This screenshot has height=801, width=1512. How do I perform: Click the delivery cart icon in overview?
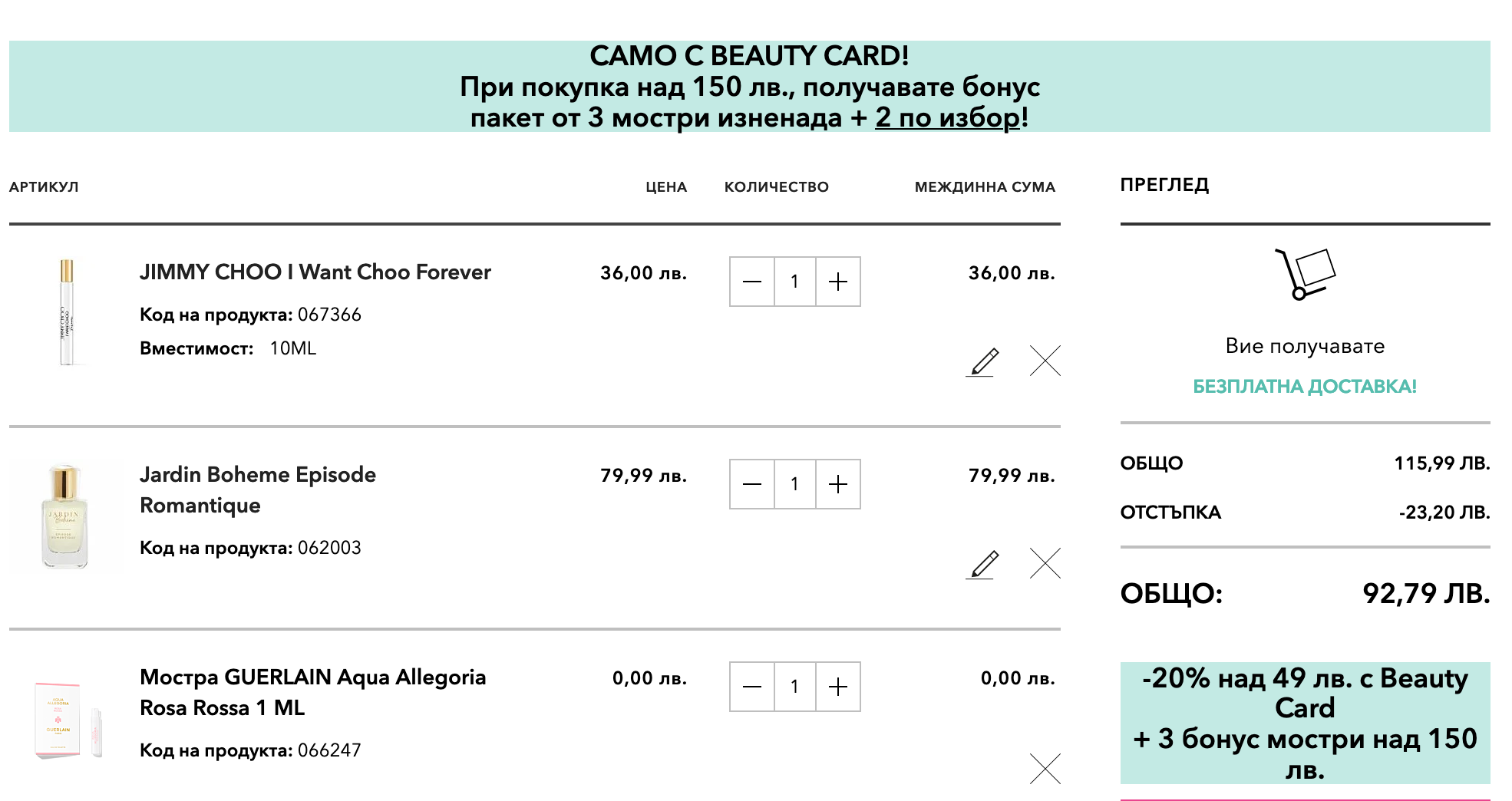click(x=1305, y=274)
